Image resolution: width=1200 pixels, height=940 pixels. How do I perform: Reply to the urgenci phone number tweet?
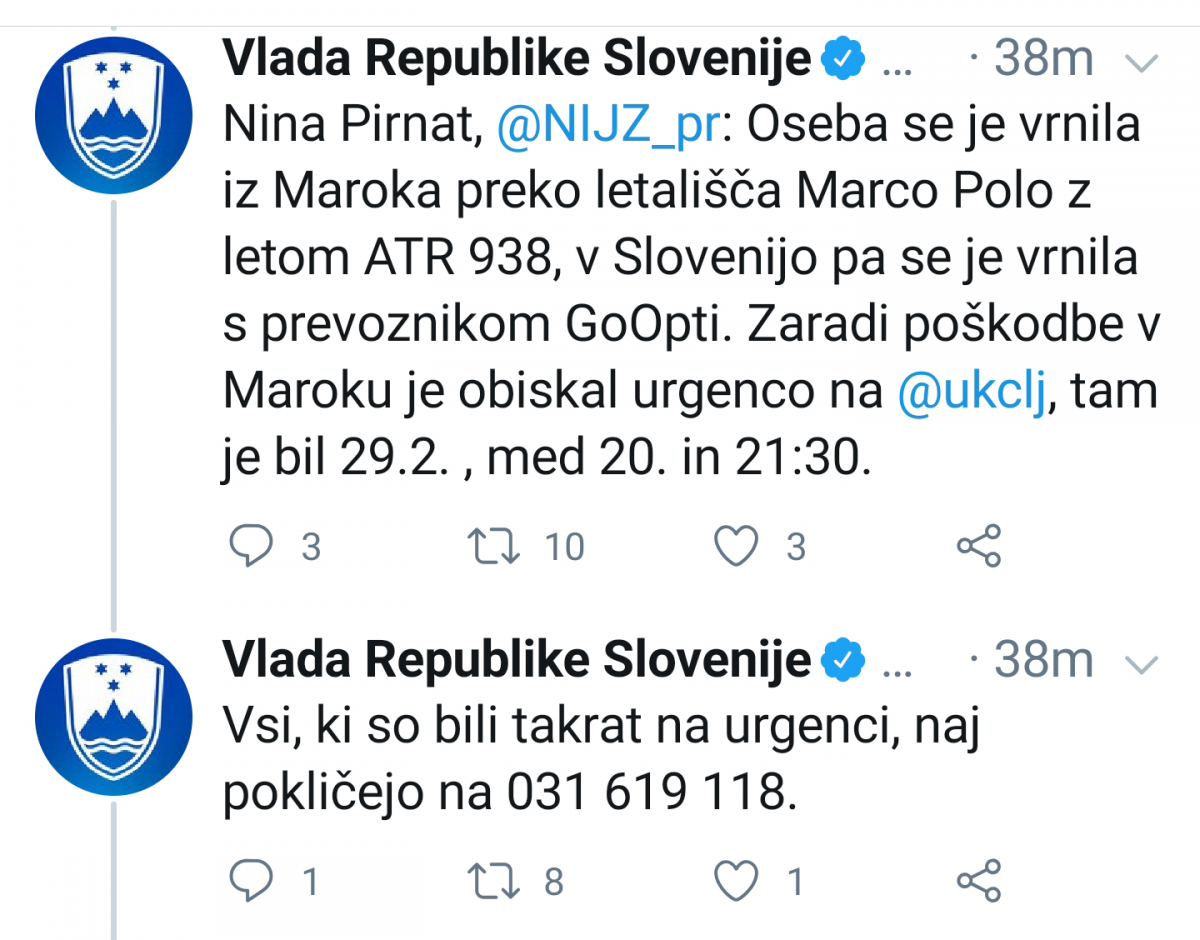[x=251, y=880]
